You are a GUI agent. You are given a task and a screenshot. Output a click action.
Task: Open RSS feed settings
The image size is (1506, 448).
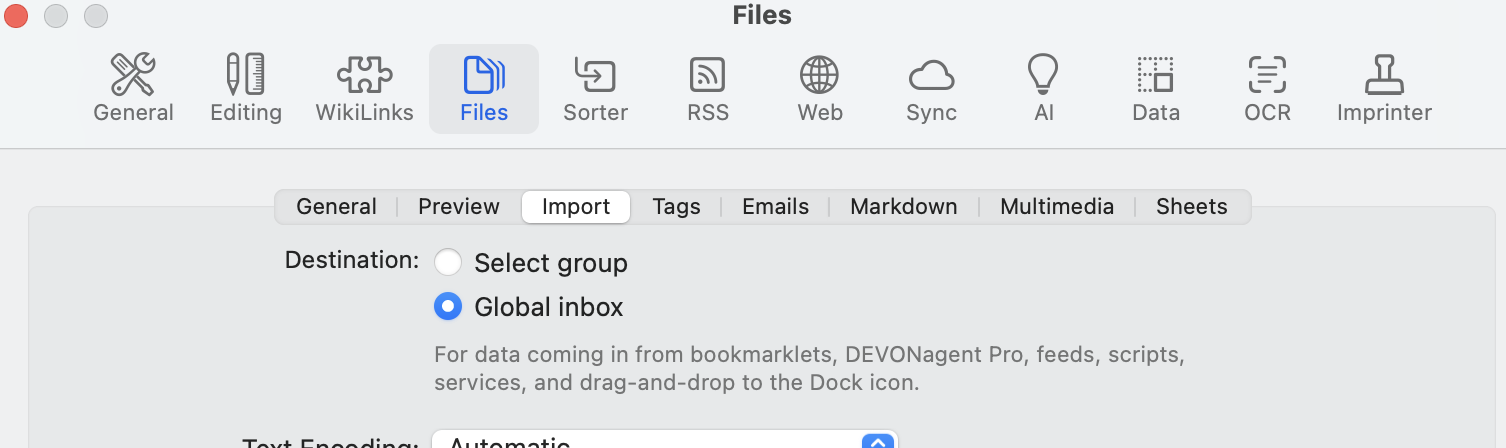coord(707,89)
